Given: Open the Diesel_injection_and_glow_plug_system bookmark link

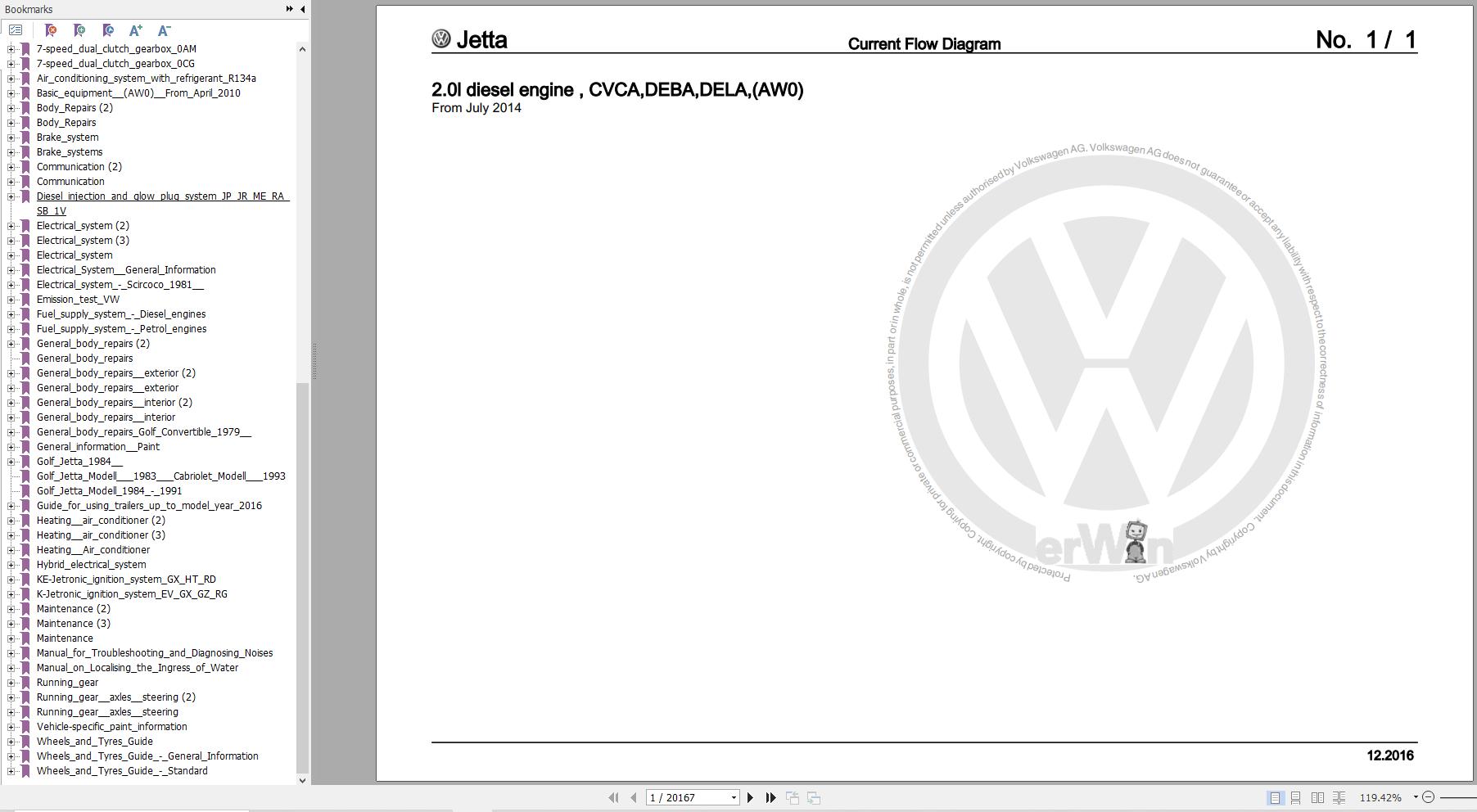Looking at the screenshot, I should (163, 204).
